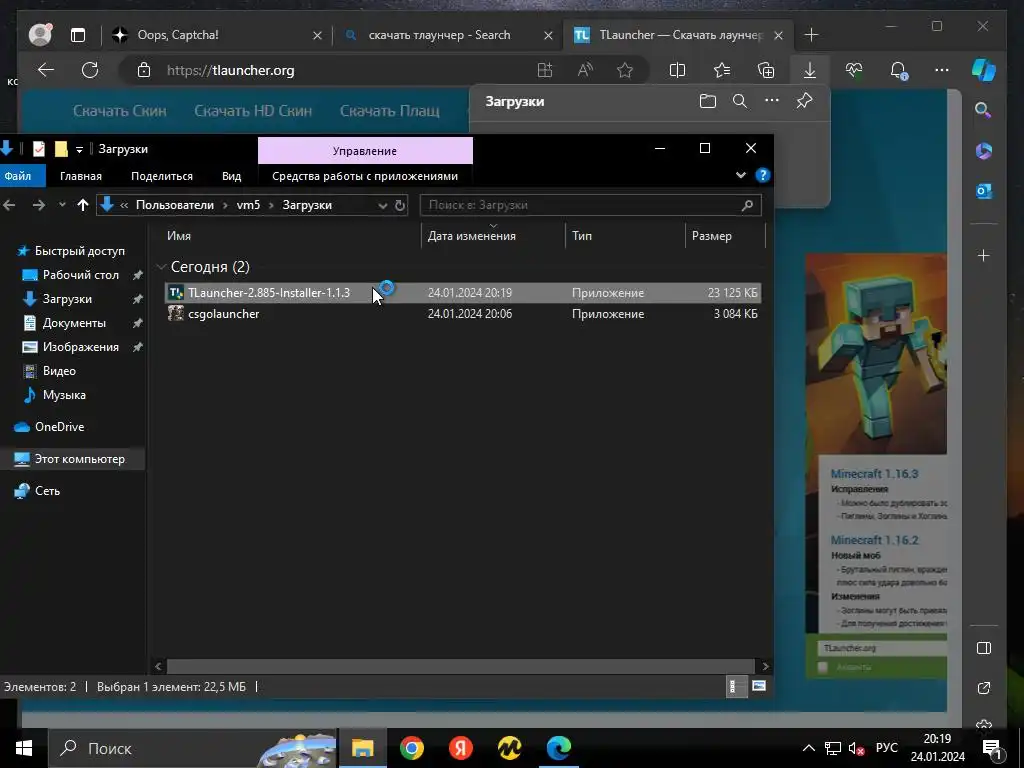
Task: Open the Edge tab actions menu icon
Action: [x=78, y=35]
